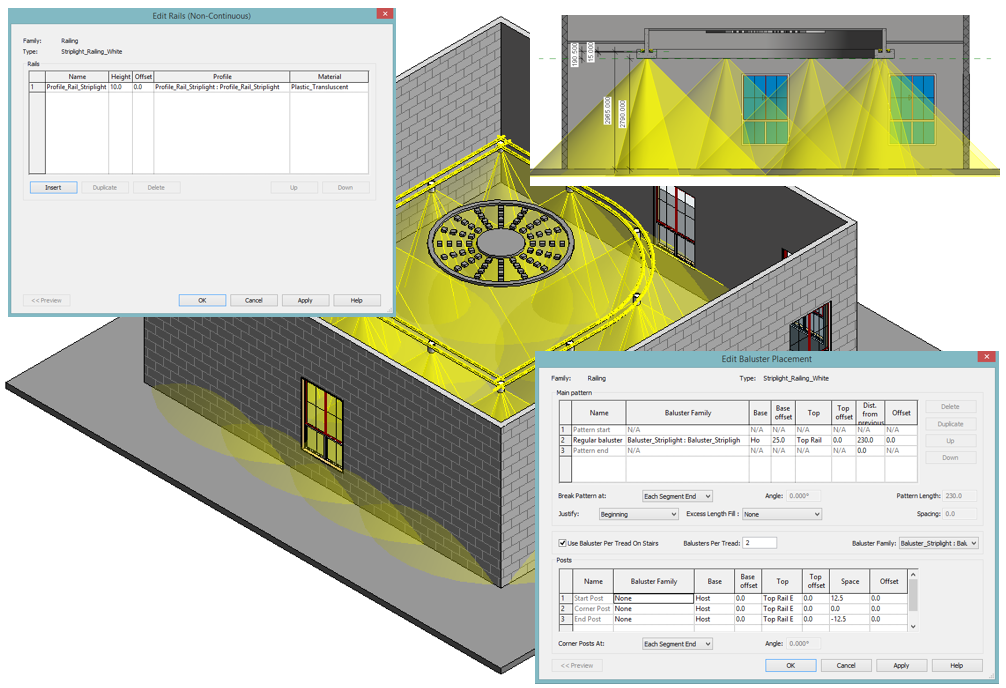Click Insert button in Edit Rails dialog
This screenshot has width=1006, height=688.
[53, 187]
